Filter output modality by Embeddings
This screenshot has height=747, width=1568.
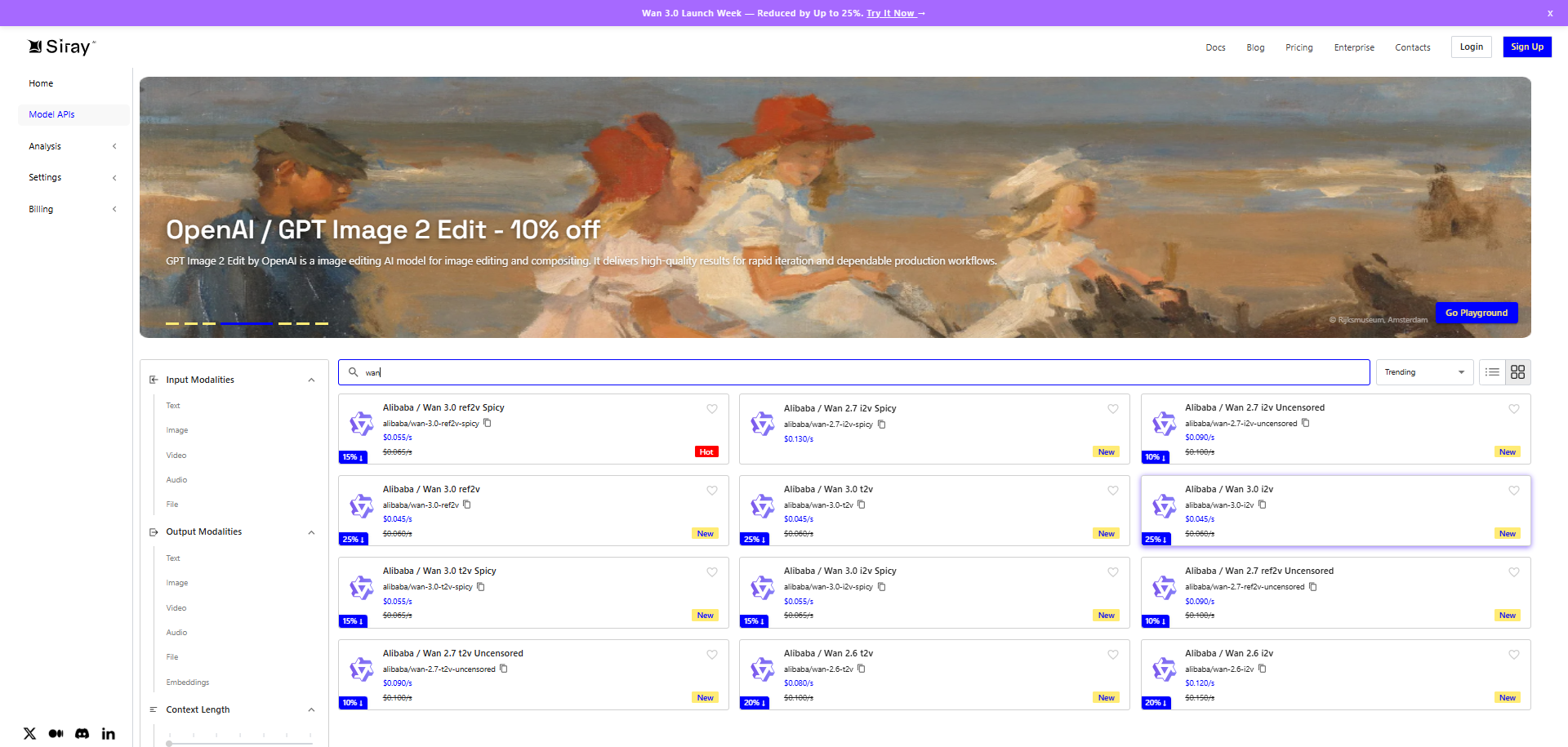(x=188, y=683)
